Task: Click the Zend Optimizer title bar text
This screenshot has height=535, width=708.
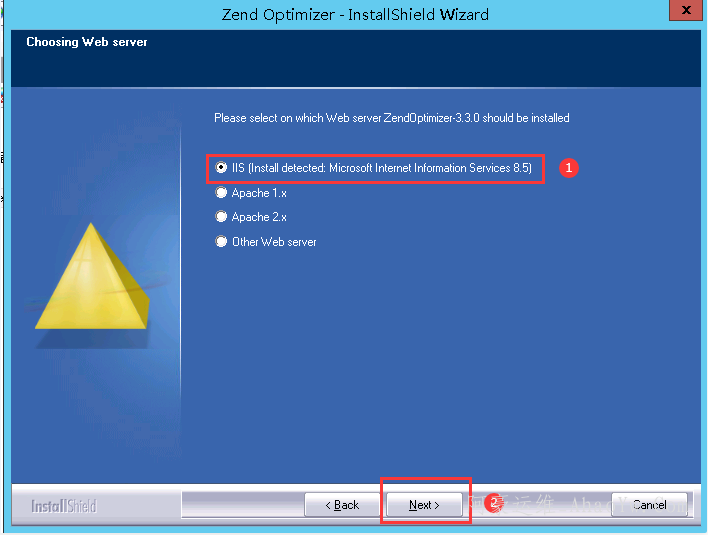Action: pyautogui.click(x=355, y=14)
